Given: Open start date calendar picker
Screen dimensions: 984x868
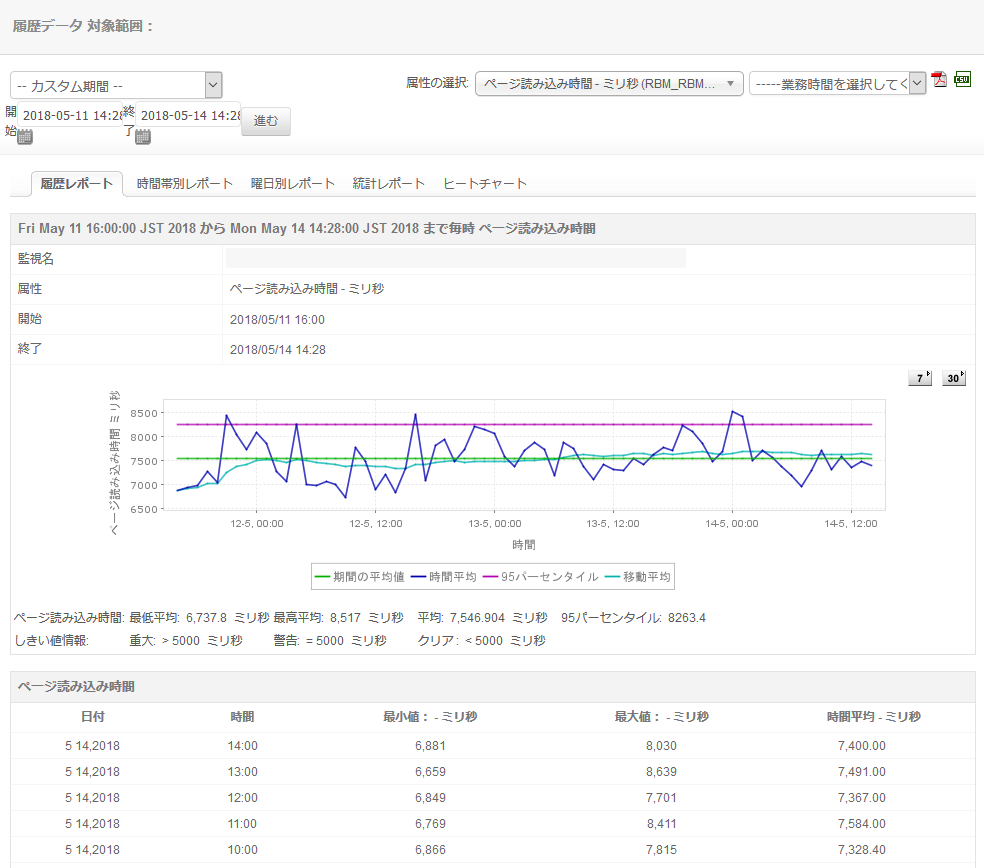Looking at the screenshot, I should click(25, 137).
